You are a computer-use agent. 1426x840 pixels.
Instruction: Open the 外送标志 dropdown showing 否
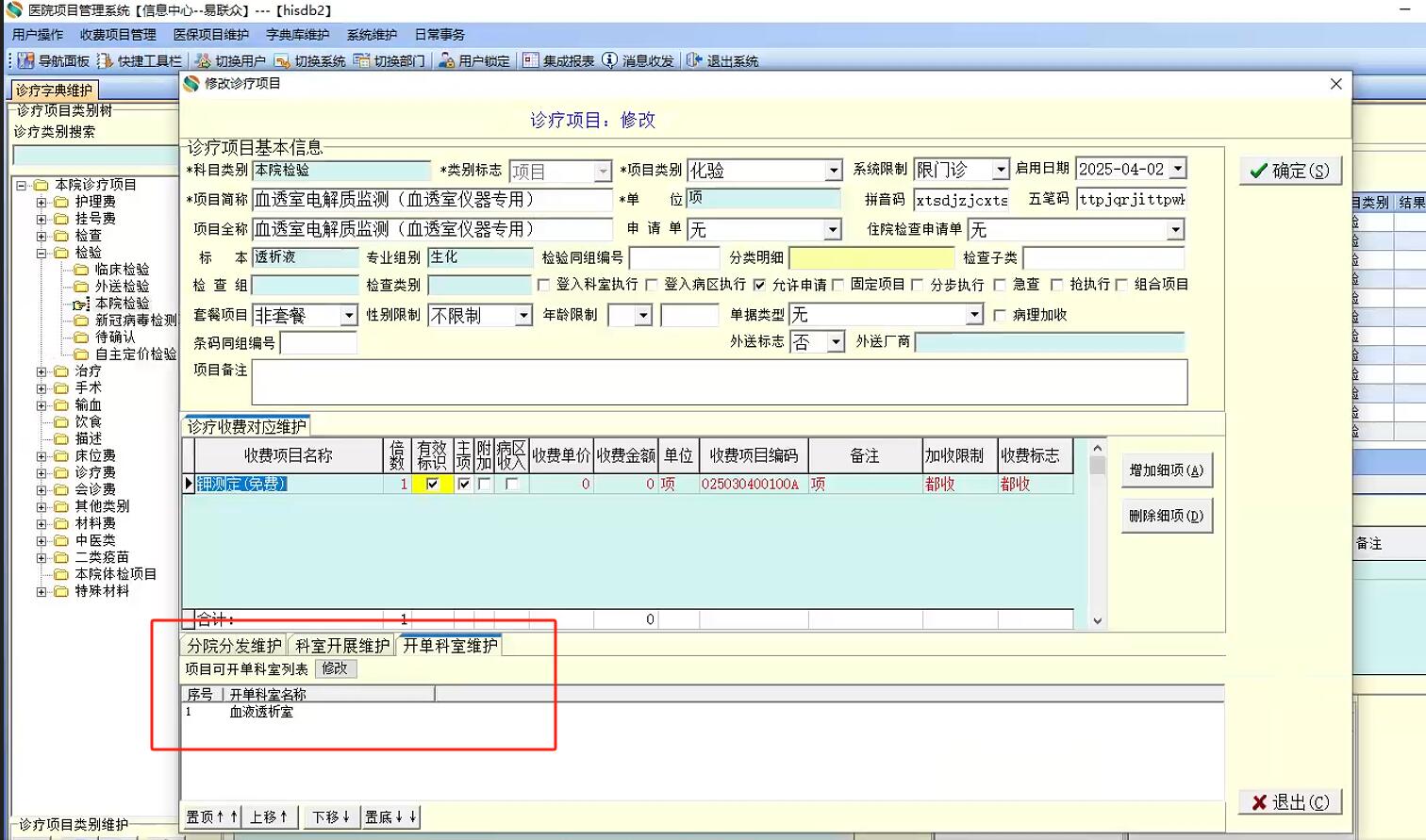coord(836,342)
